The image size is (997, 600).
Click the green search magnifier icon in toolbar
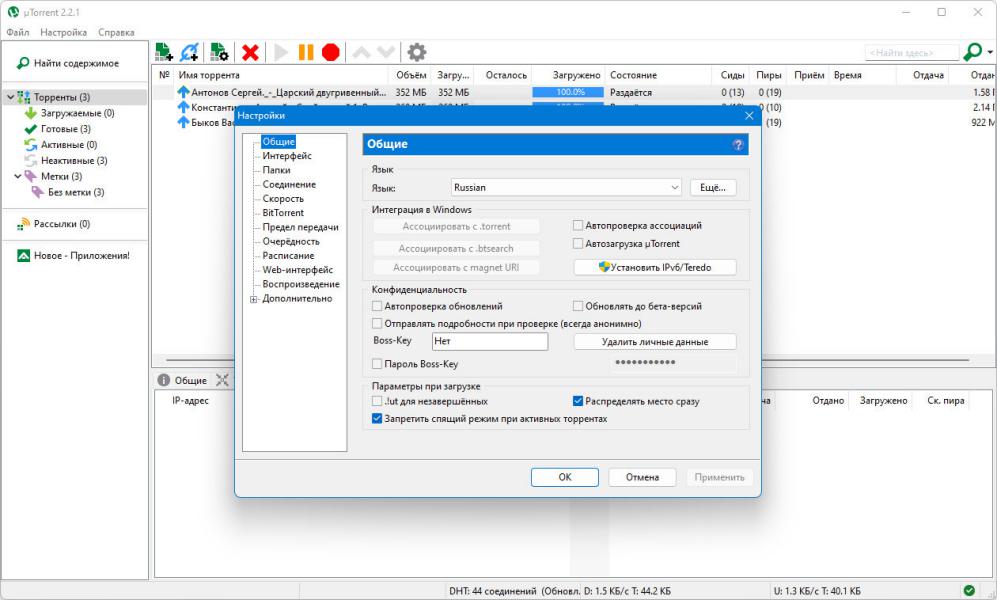point(973,51)
